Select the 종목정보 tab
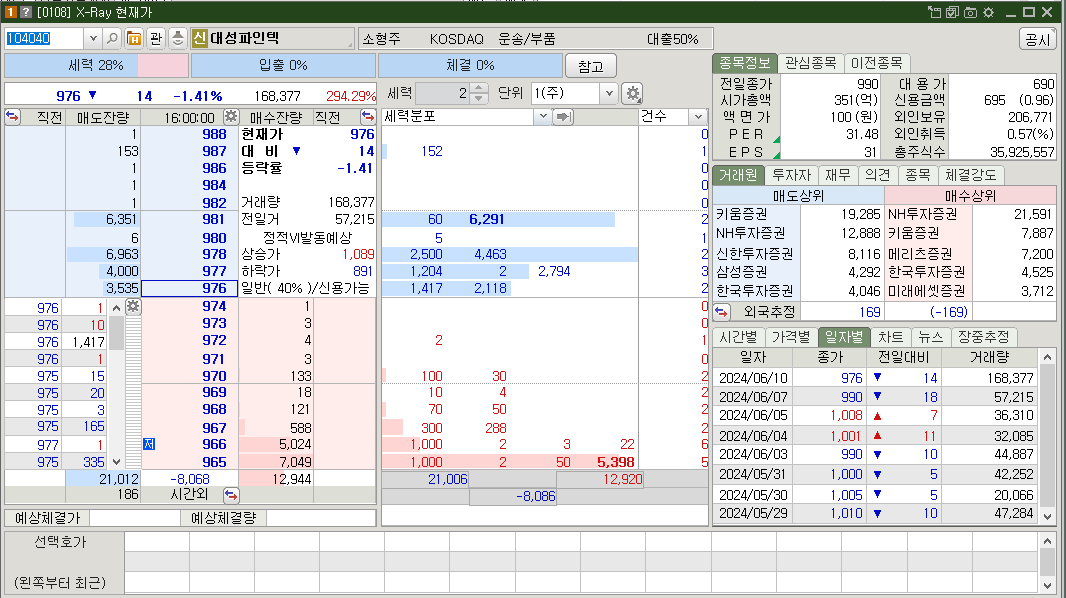1066x598 pixels. point(744,63)
